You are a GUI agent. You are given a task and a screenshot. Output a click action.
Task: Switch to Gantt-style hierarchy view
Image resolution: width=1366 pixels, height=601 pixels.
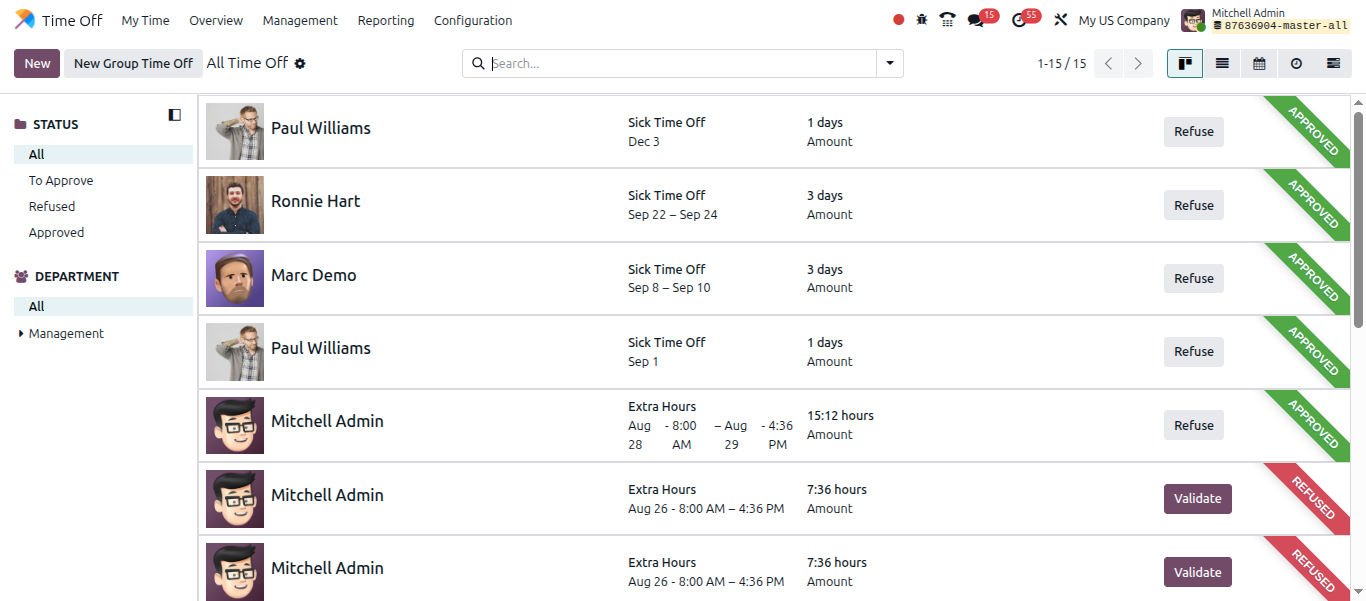pyautogui.click(x=1333, y=63)
